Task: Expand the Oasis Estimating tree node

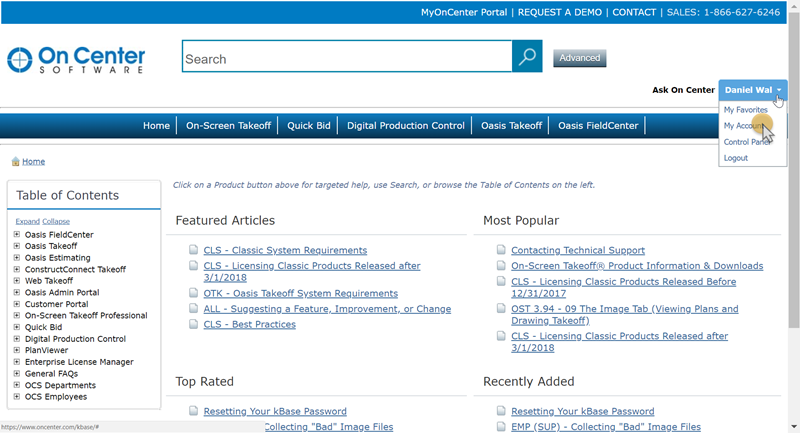Action: 17,258
